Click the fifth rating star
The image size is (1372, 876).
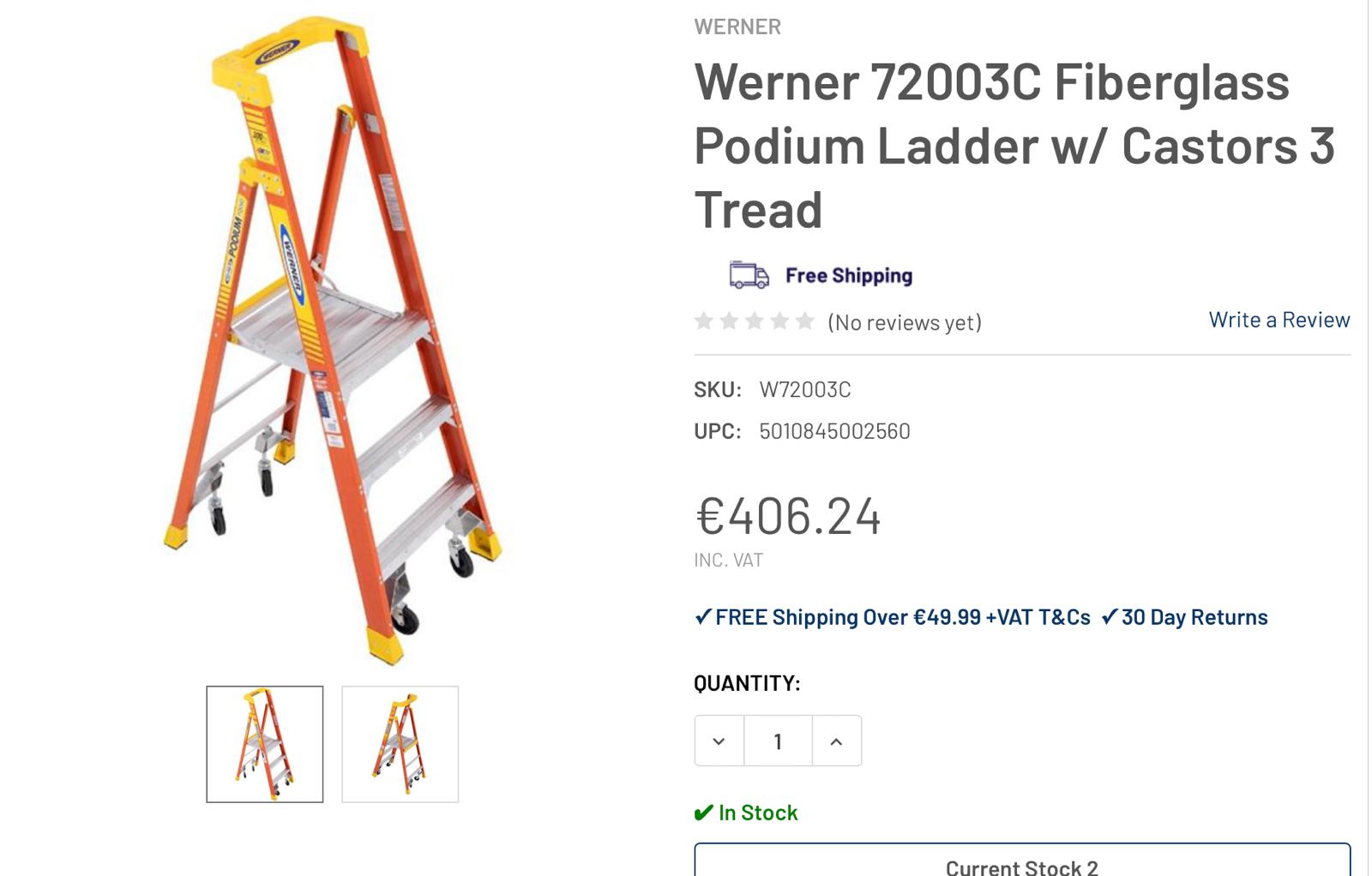pos(804,321)
